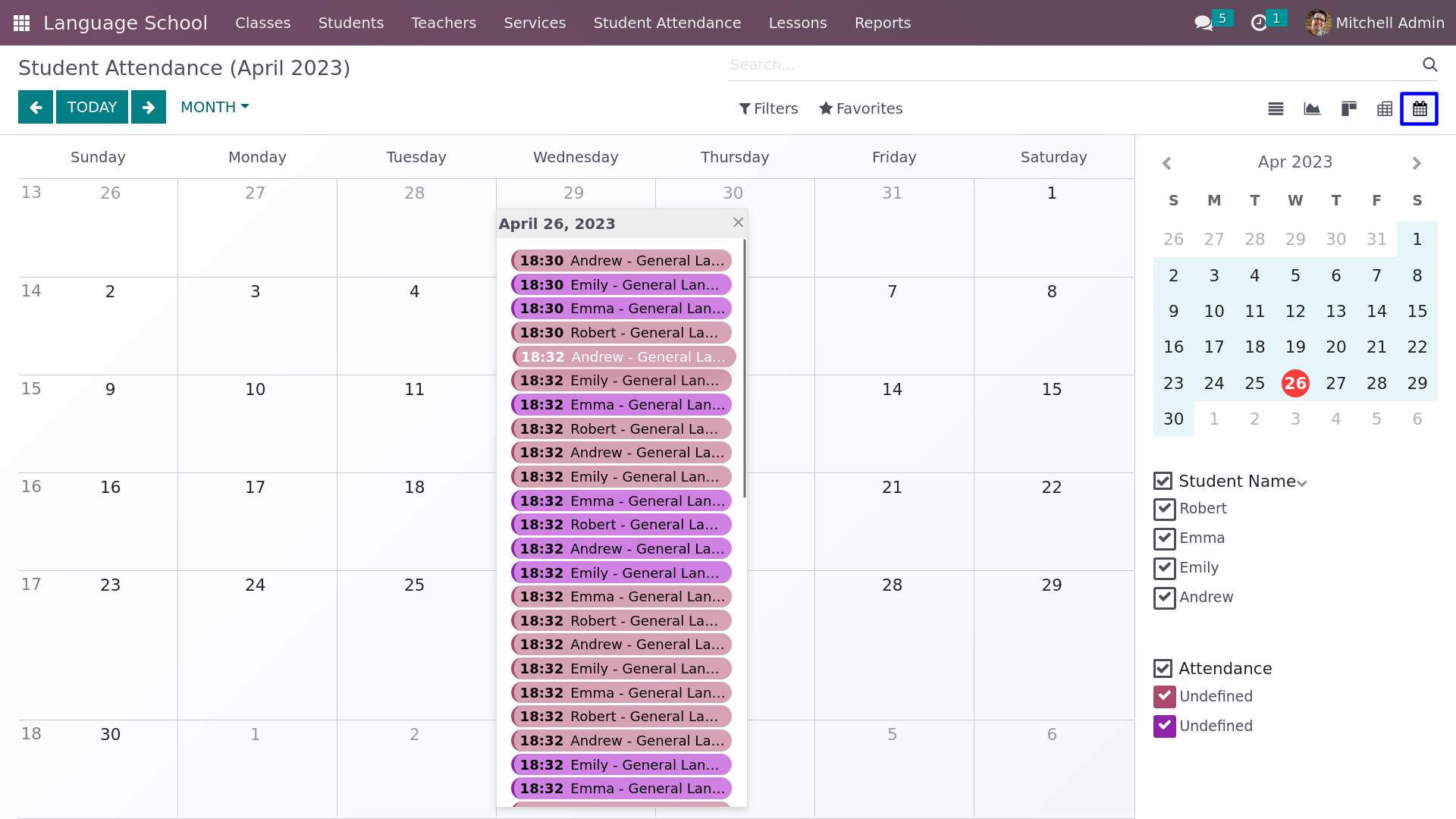1456x819 pixels.
Task: Close the April 26, 2023 popup
Action: click(738, 222)
